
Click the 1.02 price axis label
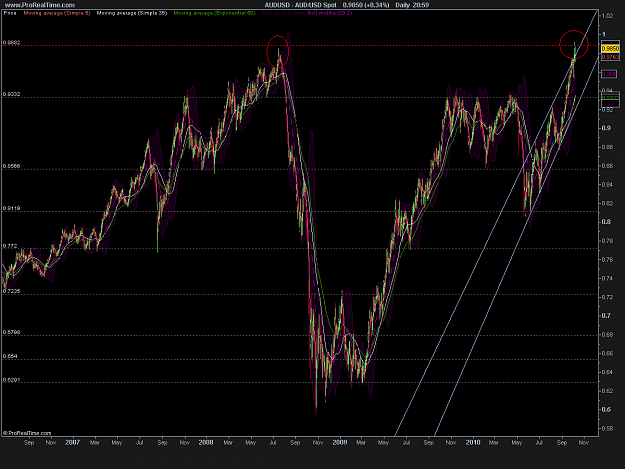click(607, 16)
